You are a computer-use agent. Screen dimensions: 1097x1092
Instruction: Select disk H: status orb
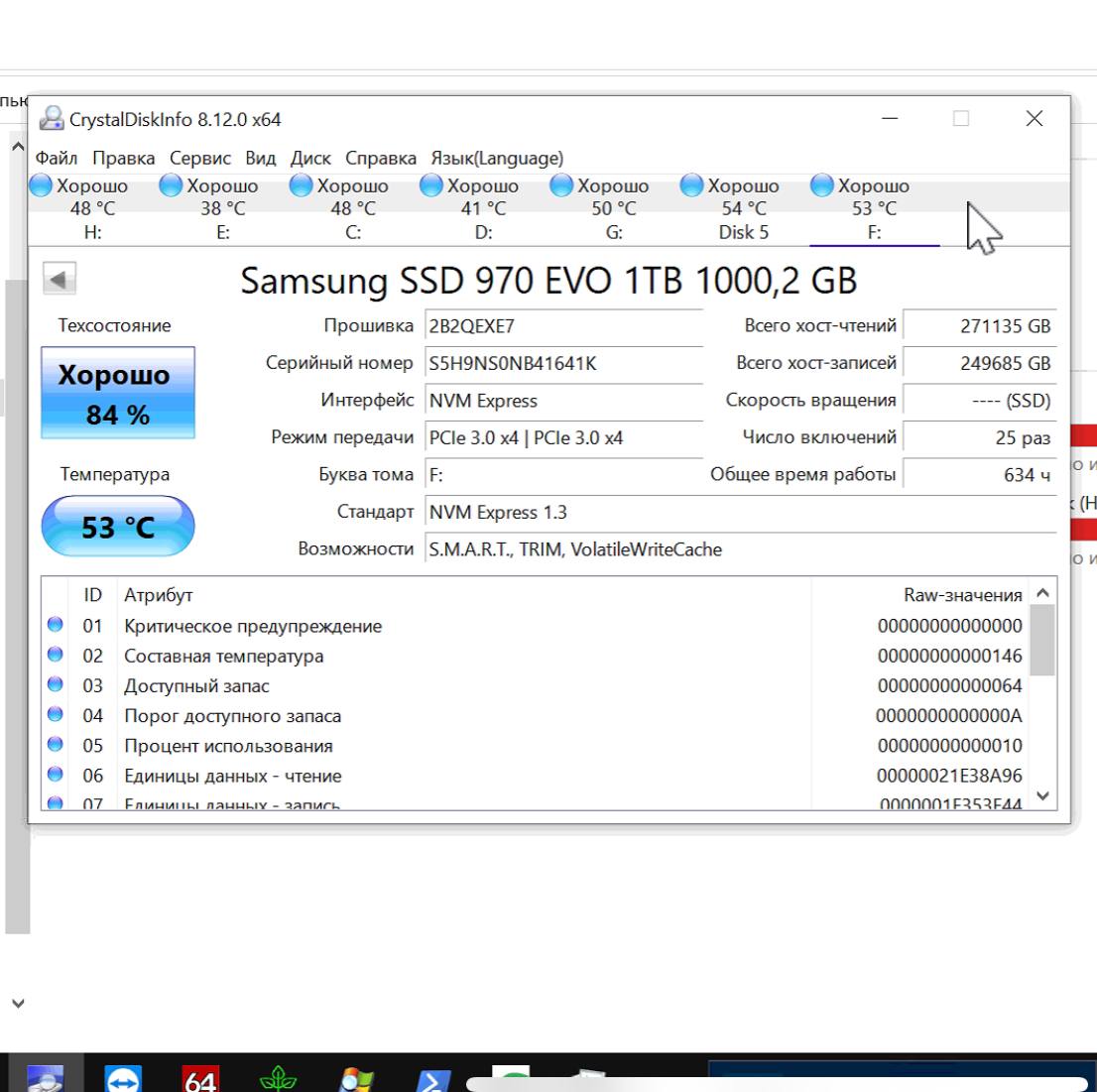tap(41, 185)
